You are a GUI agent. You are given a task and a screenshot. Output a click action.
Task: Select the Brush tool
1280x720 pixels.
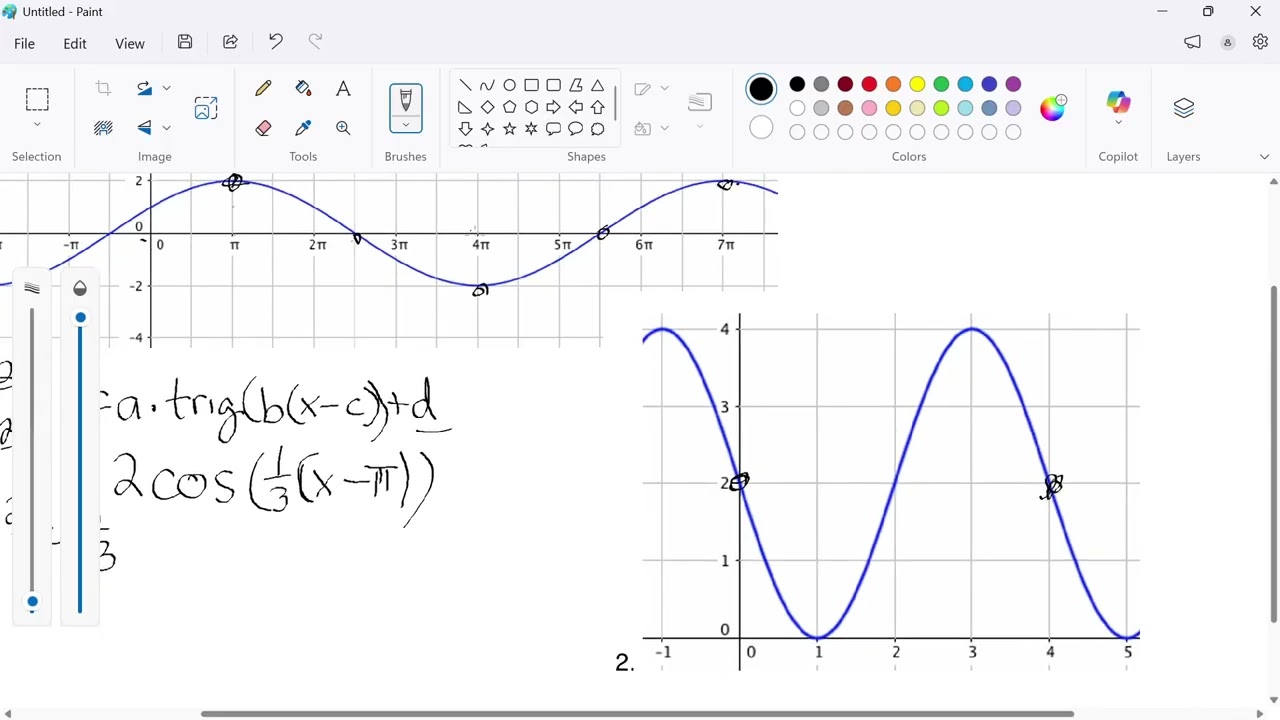pos(406,99)
